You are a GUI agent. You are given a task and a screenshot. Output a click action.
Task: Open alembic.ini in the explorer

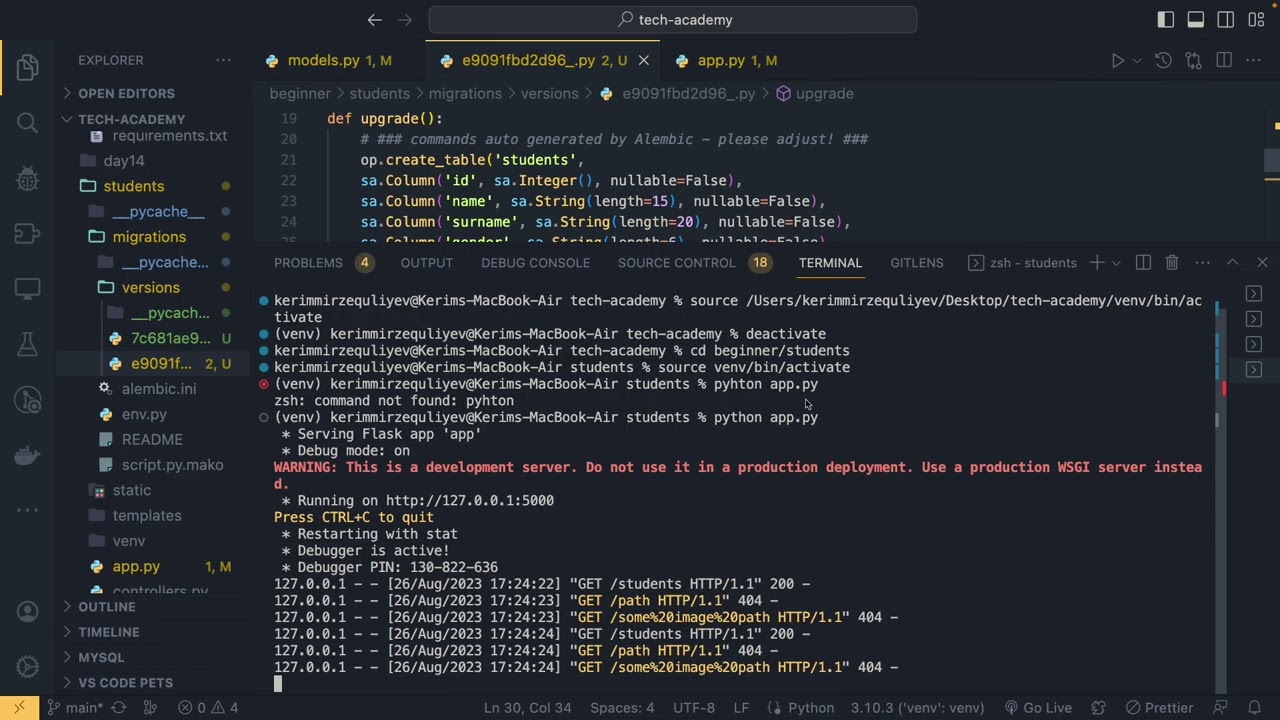click(159, 389)
